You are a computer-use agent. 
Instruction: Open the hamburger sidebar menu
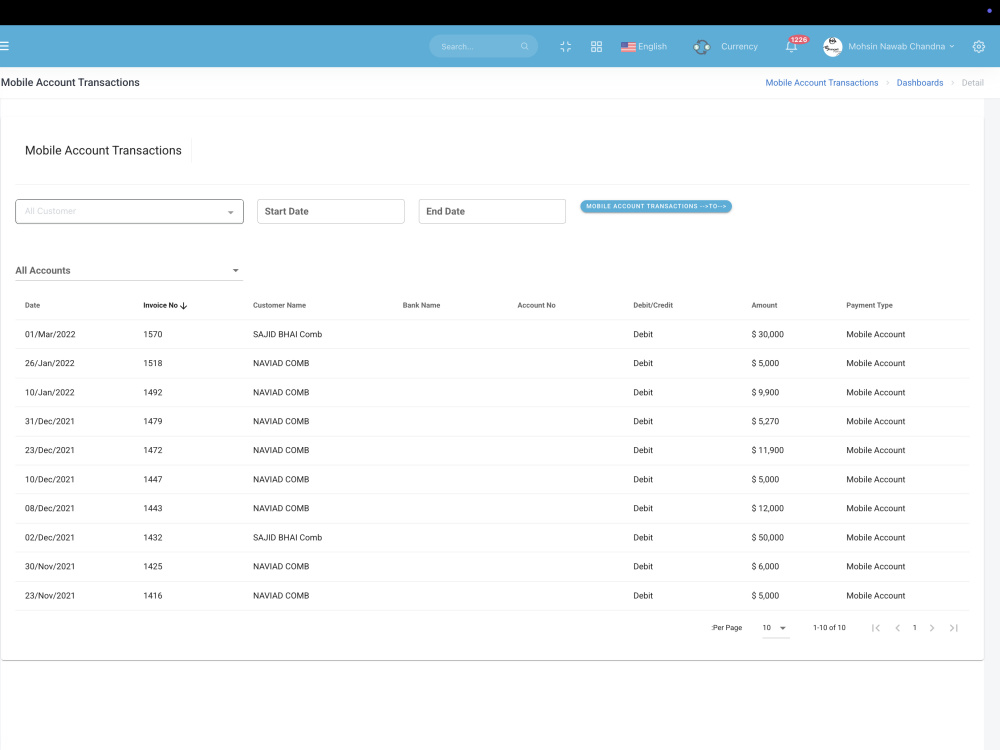(4, 46)
